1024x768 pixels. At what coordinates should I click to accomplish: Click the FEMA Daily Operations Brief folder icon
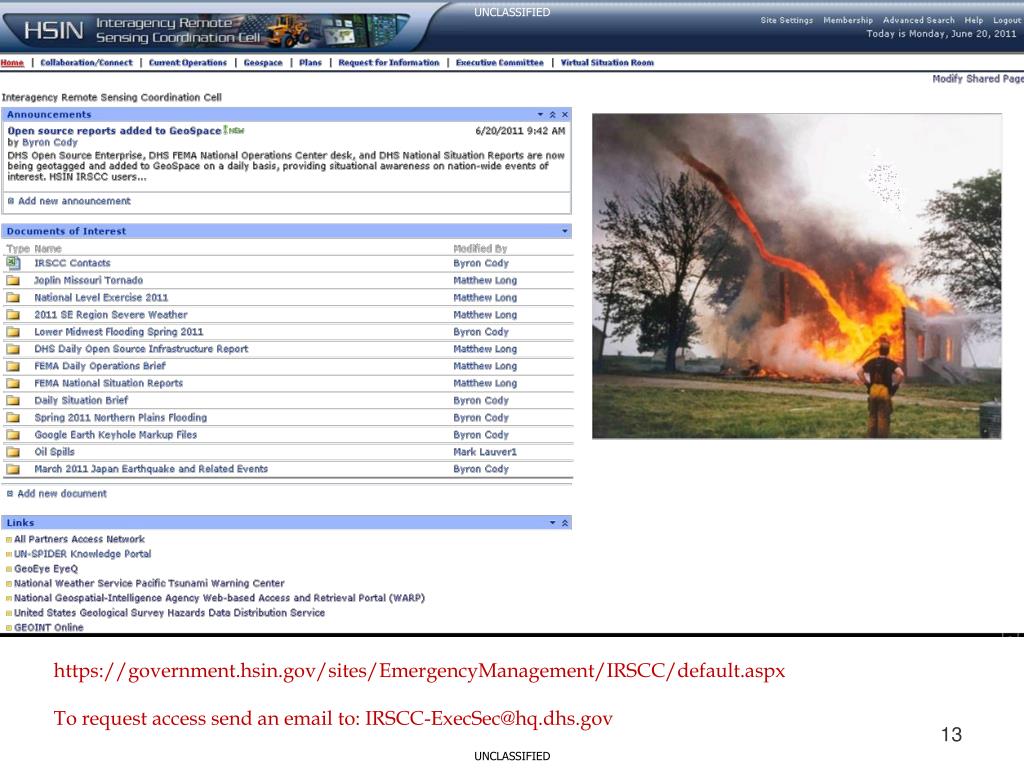point(13,366)
